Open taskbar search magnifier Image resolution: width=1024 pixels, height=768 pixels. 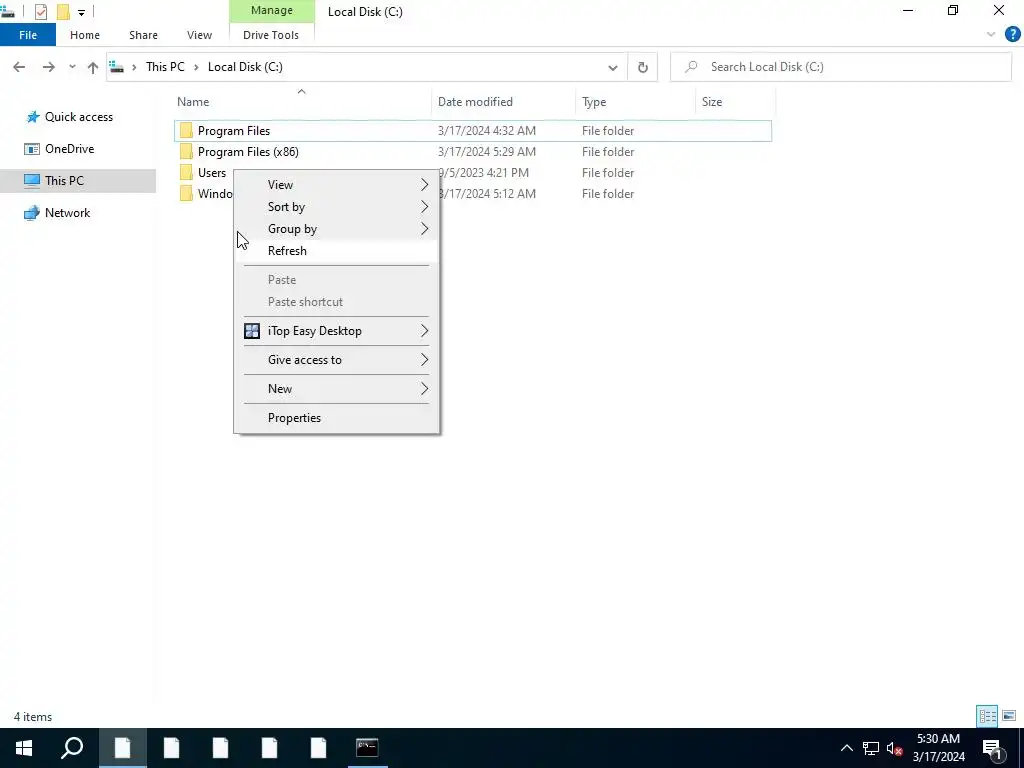[x=72, y=748]
